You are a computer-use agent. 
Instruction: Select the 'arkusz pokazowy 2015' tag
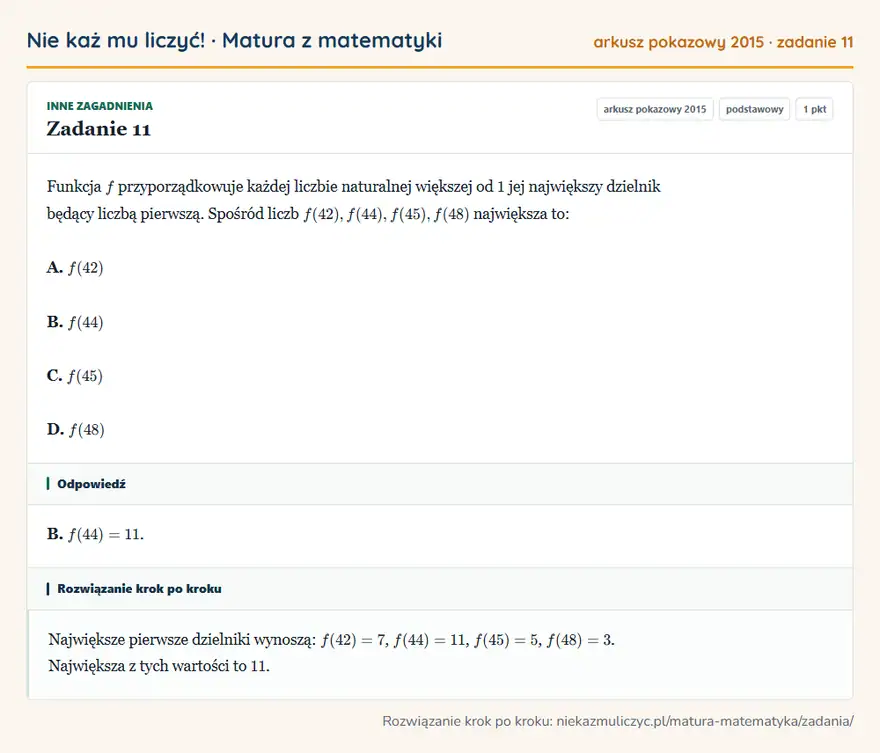tap(654, 109)
